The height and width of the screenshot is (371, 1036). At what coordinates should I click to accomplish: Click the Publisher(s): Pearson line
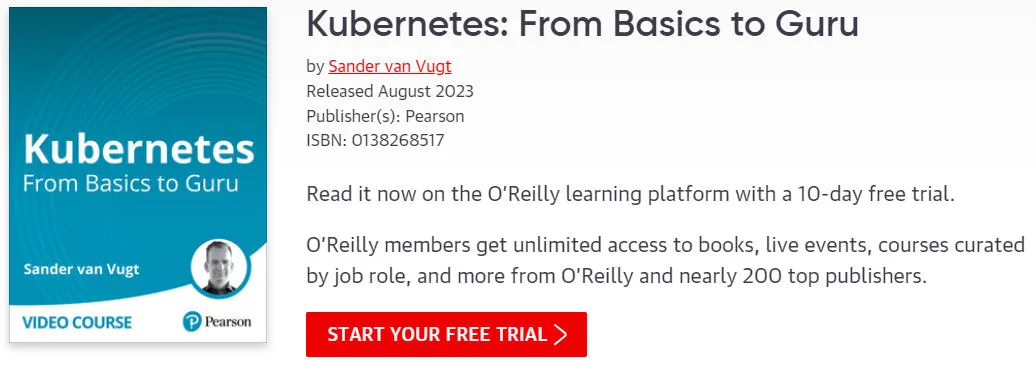[385, 116]
